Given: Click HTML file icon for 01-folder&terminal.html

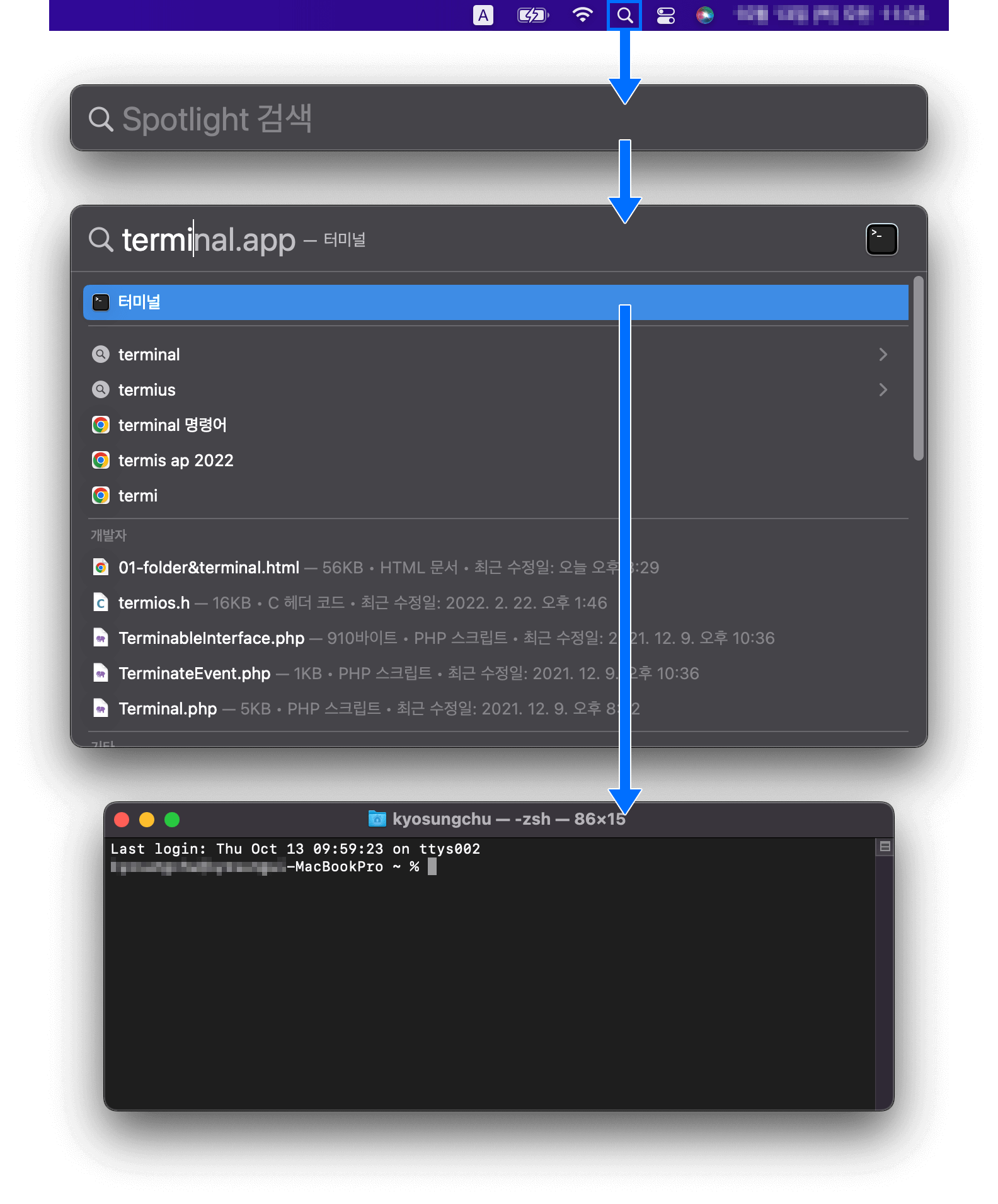Looking at the screenshot, I should point(101,568).
